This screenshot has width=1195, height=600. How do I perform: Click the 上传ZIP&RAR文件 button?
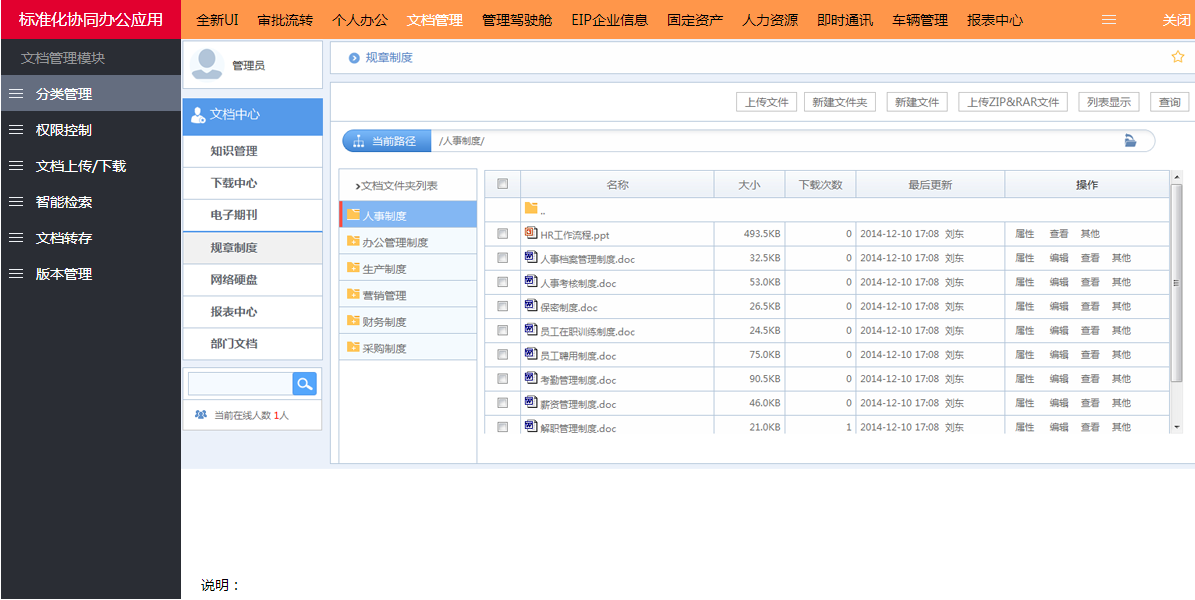click(x=1013, y=102)
